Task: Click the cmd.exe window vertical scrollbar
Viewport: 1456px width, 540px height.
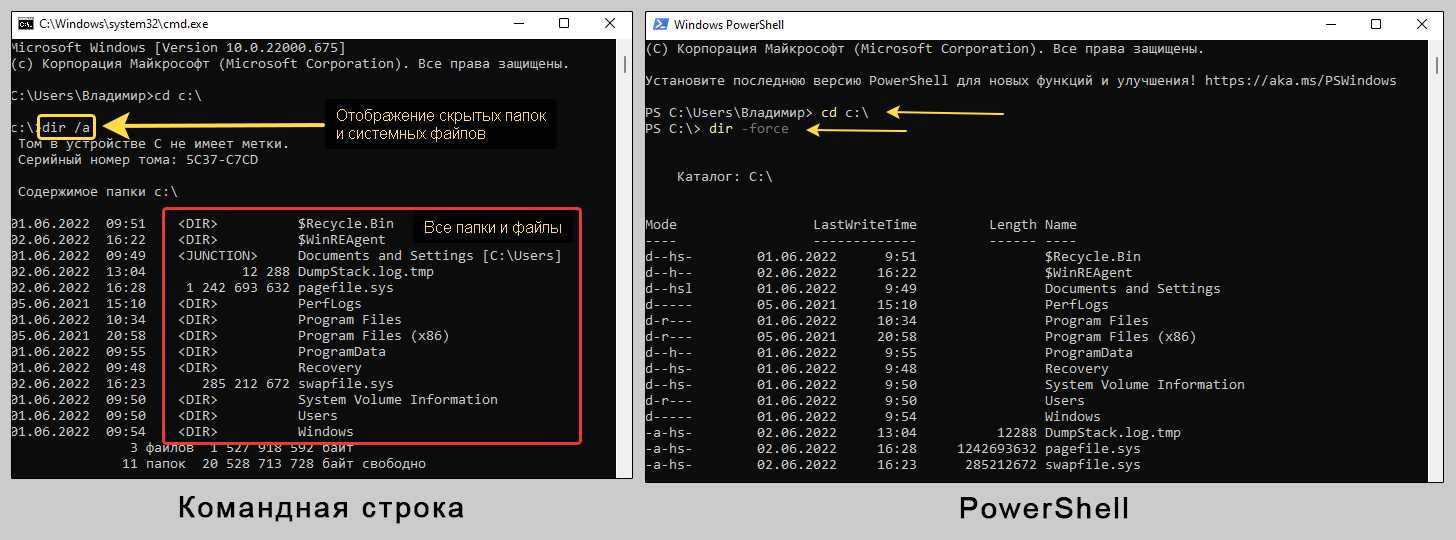Action: click(x=626, y=65)
